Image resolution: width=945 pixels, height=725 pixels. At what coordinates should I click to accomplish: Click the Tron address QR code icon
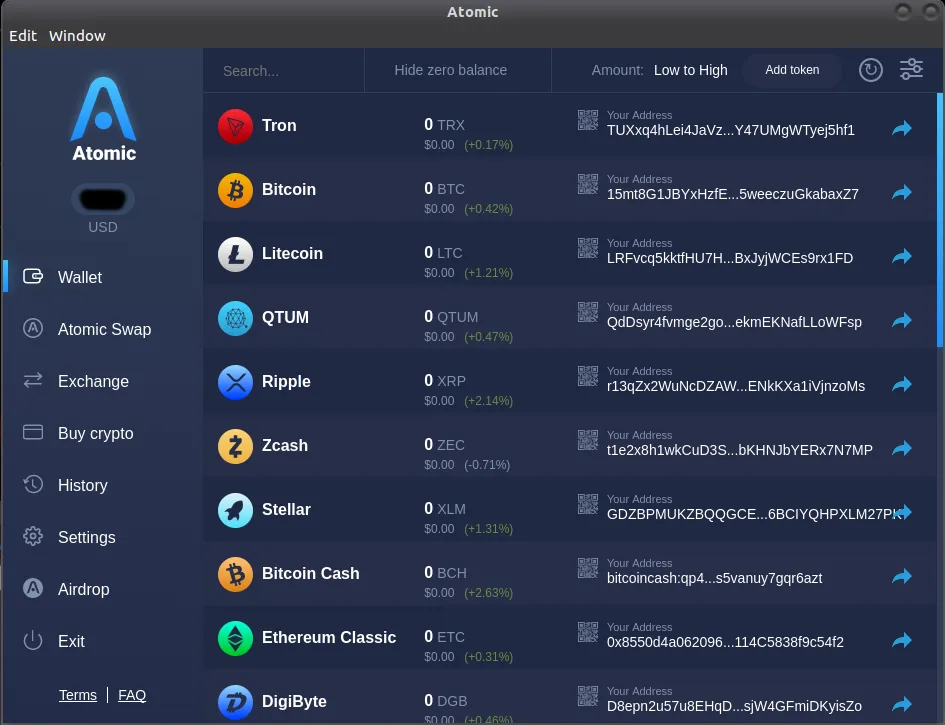588,120
